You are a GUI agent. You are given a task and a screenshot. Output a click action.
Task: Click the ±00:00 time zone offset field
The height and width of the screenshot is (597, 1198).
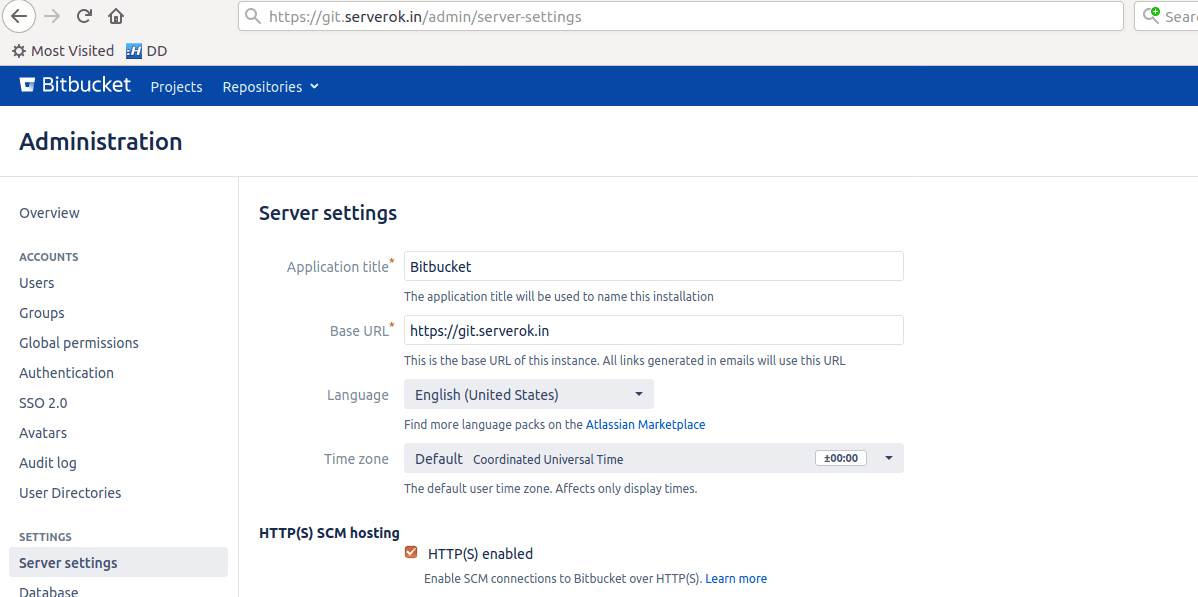[840, 457]
